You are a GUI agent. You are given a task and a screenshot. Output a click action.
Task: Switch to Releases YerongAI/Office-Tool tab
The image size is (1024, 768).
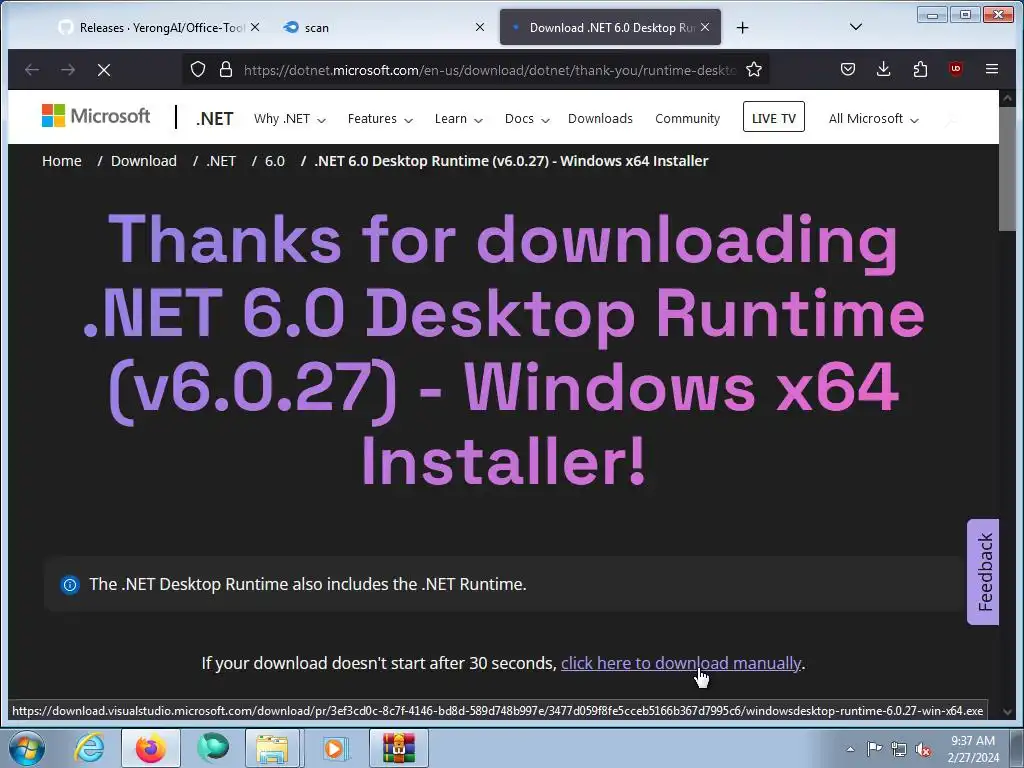click(161, 27)
